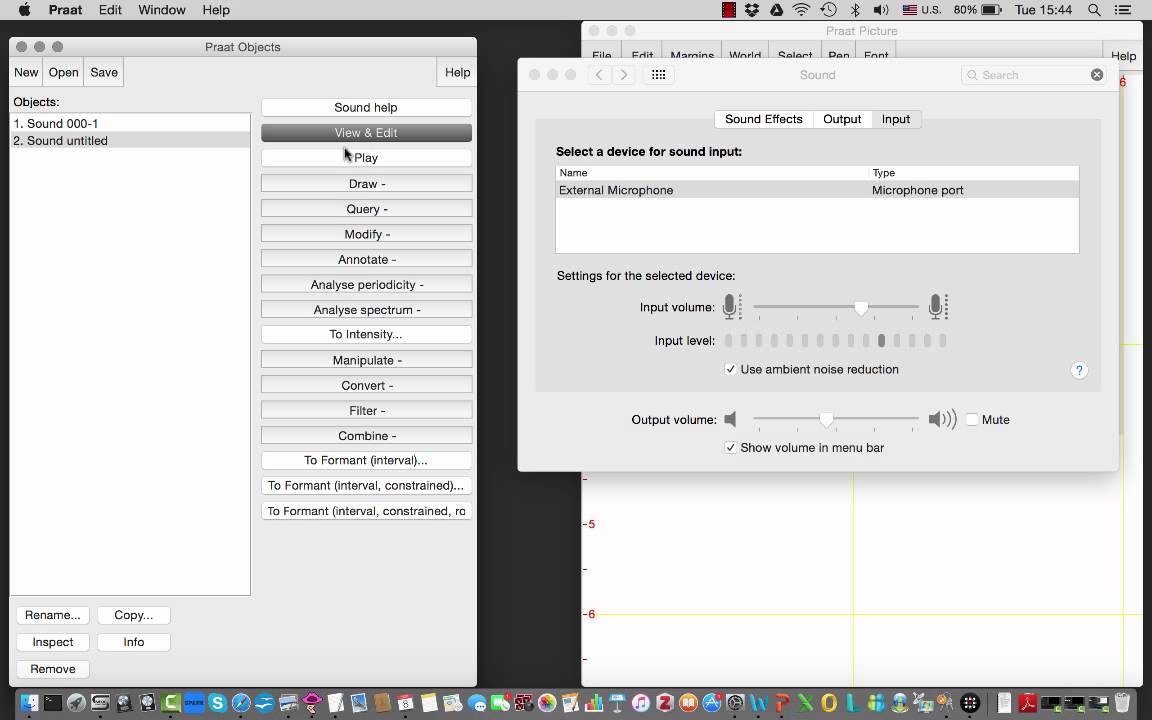Viewport: 1152px width, 720px height.
Task: Expand the Annotate - menu button
Action: (367, 259)
